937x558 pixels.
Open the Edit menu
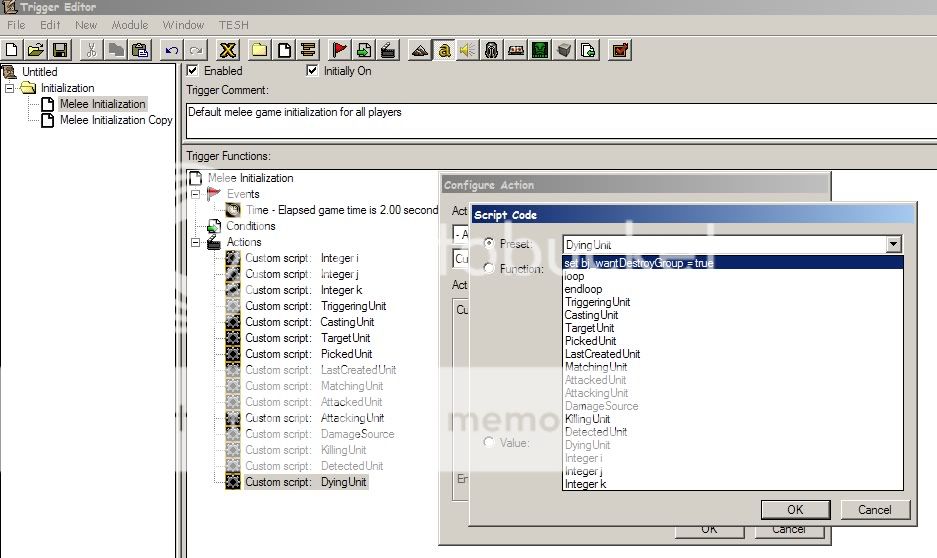point(50,25)
